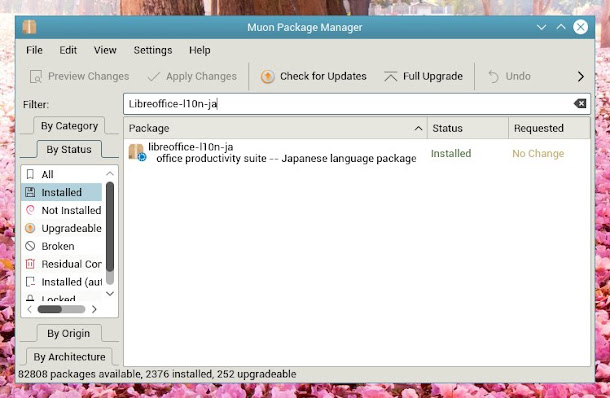
Task: Click the Apply Changes toolbar button
Action: tap(192, 76)
